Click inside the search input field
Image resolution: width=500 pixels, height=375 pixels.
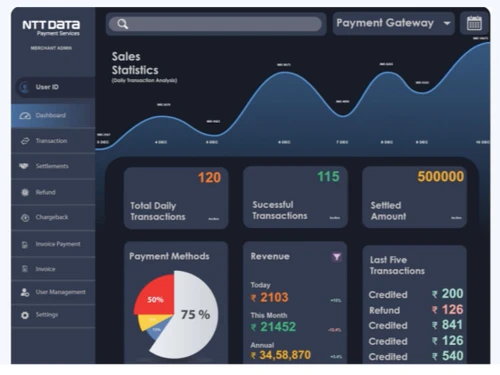click(215, 24)
